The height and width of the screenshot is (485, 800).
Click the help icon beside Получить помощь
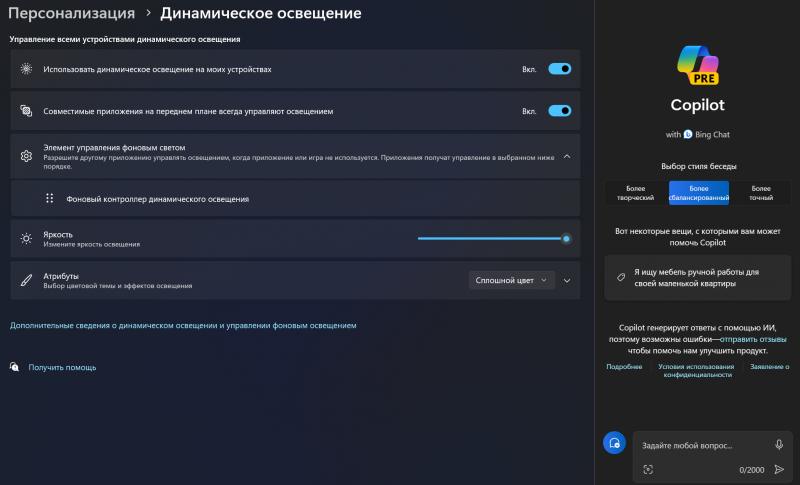[14, 367]
